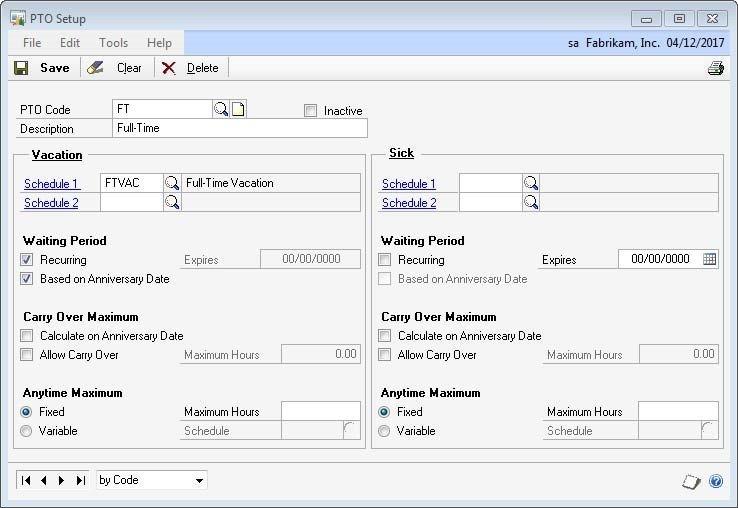The height and width of the screenshot is (508, 738).
Task: Toggle the Inactive checkbox
Action: [x=310, y=111]
